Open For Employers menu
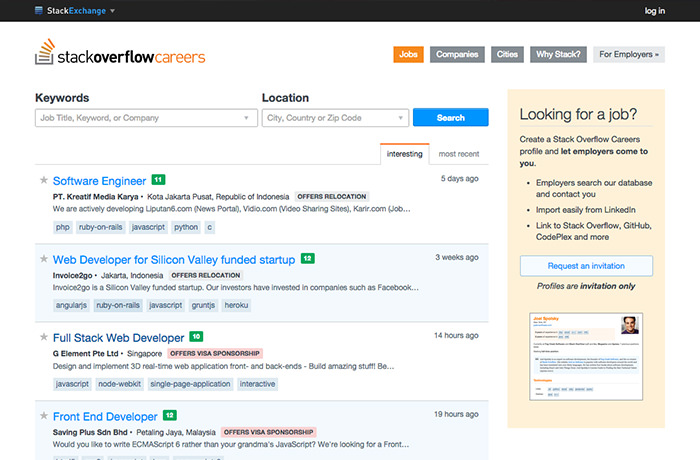The width and height of the screenshot is (700, 460). tap(629, 54)
